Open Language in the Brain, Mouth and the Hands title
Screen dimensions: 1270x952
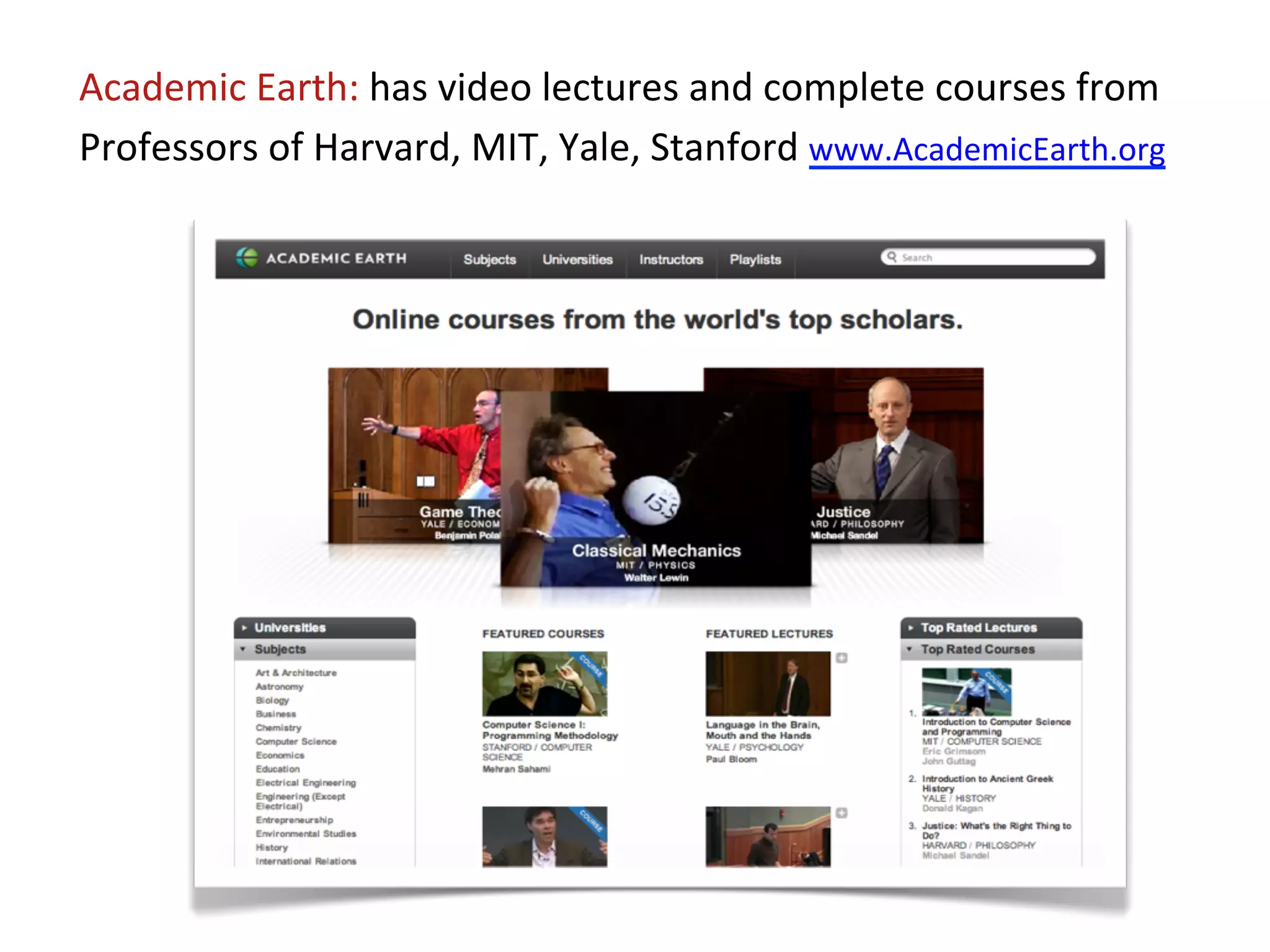[x=763, y=729]
